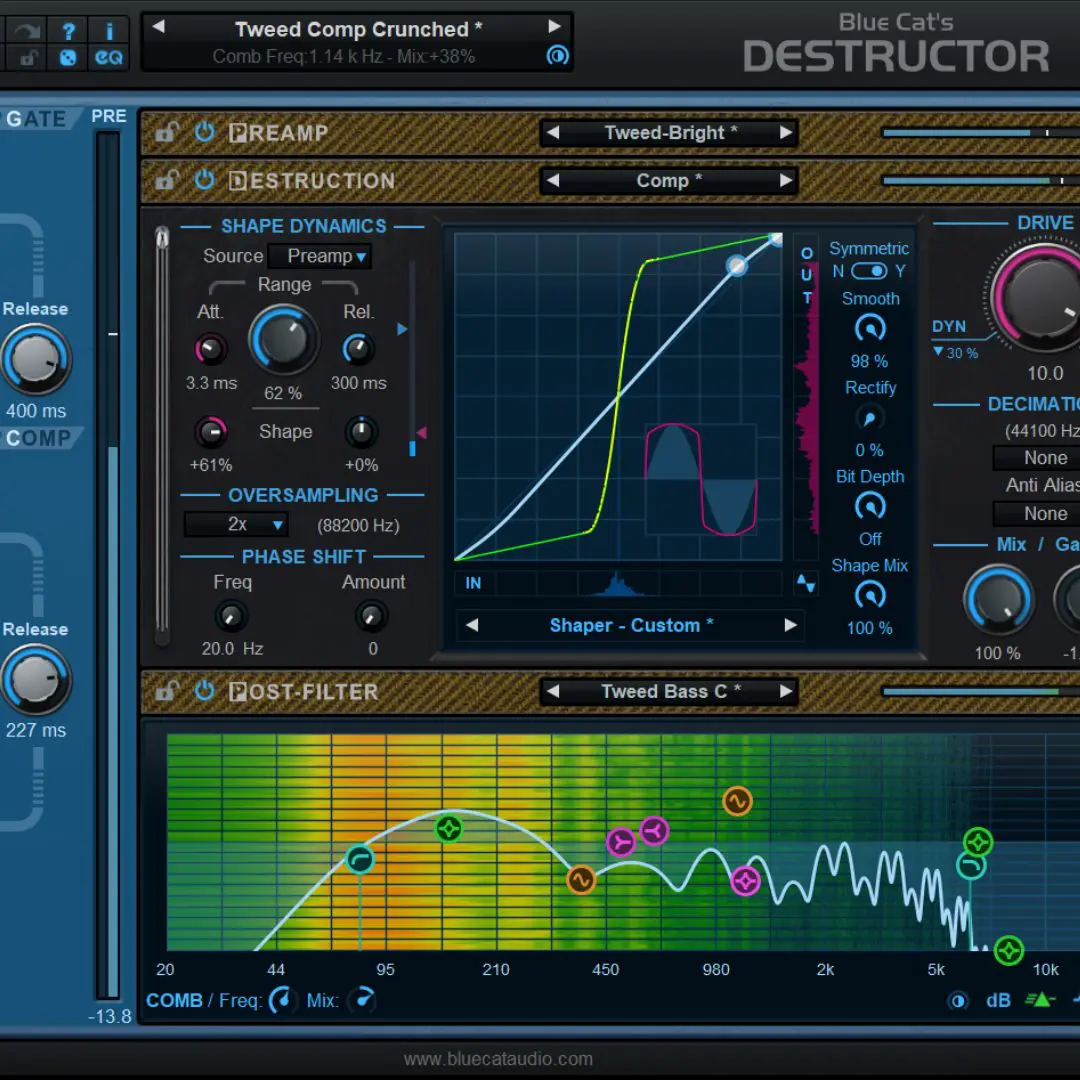Image resolution: width=1080 pixels, height=1080 pixels.
Task: Expand the DYN 30 % triangle
Action: coord(938,352)
